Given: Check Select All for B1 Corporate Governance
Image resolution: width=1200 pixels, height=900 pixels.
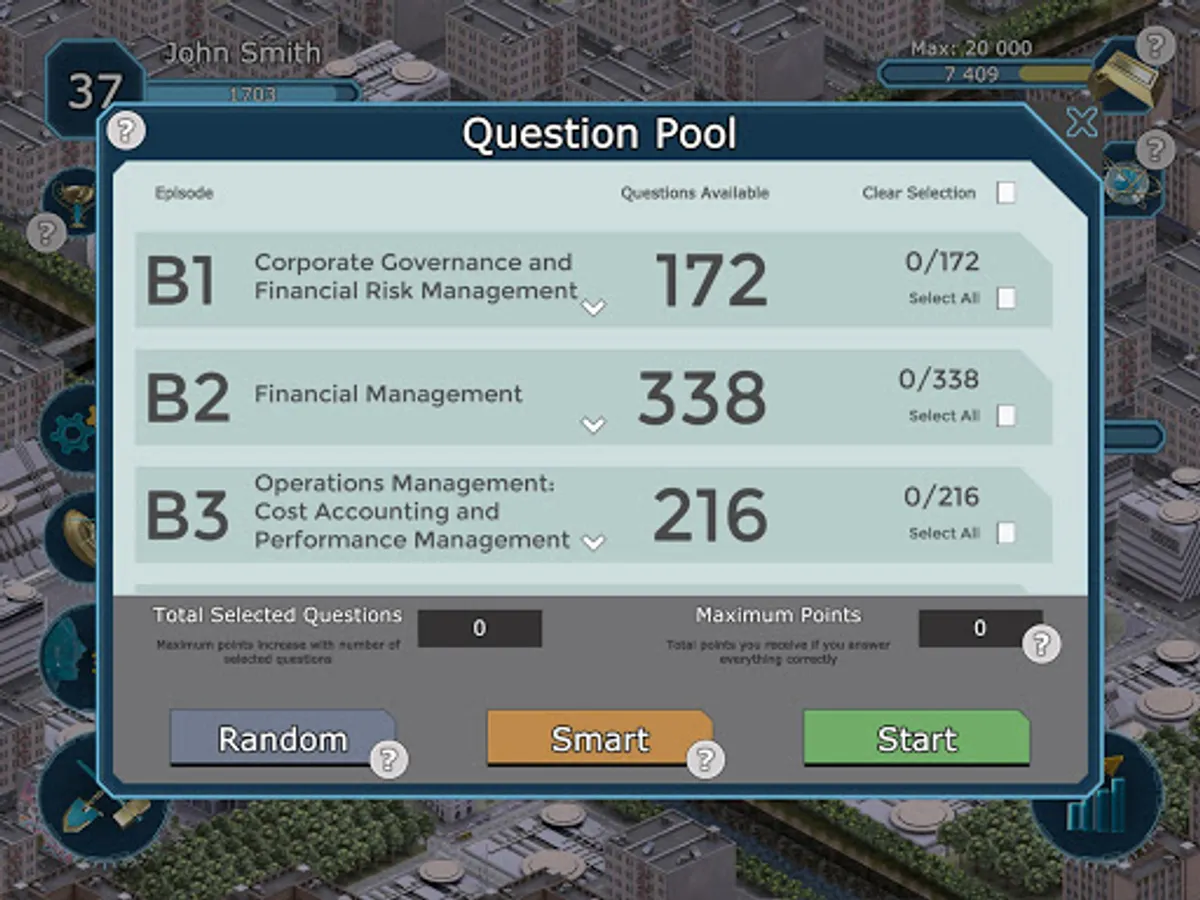Looking at the screenshot, I should pos(1006,298).
